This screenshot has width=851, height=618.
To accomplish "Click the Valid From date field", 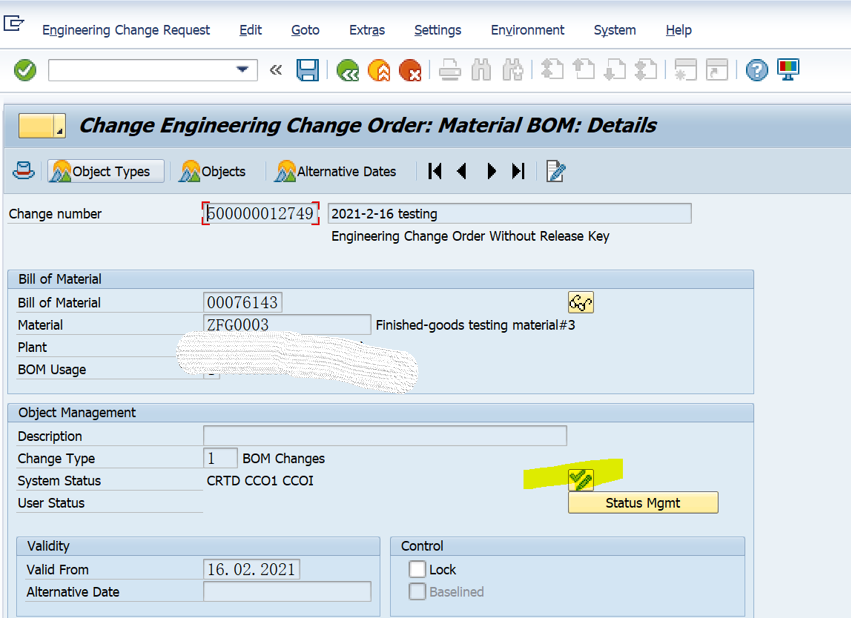I will coord(251,569).
